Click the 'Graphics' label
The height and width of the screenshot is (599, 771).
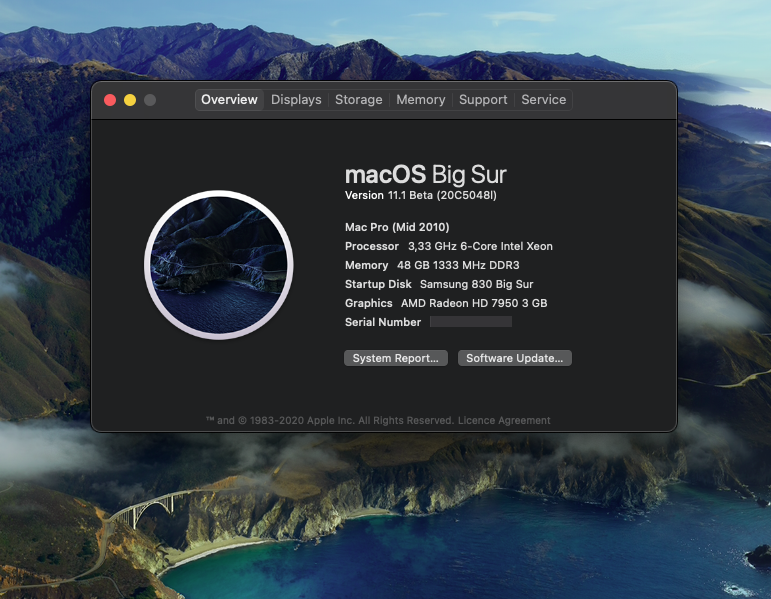[x=369, y=303]
